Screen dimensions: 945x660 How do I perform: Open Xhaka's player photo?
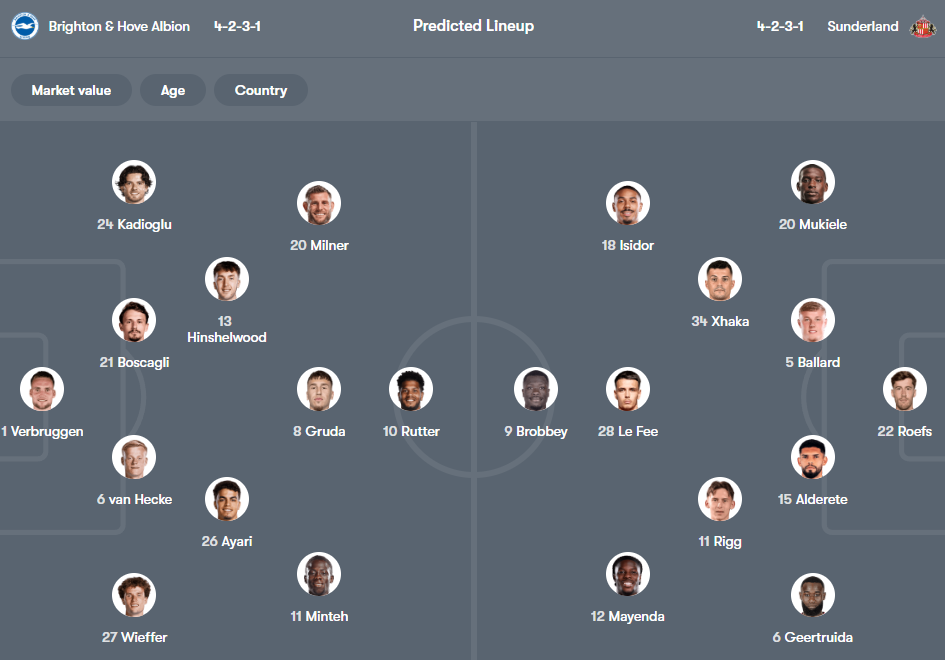tap(720, 279)
